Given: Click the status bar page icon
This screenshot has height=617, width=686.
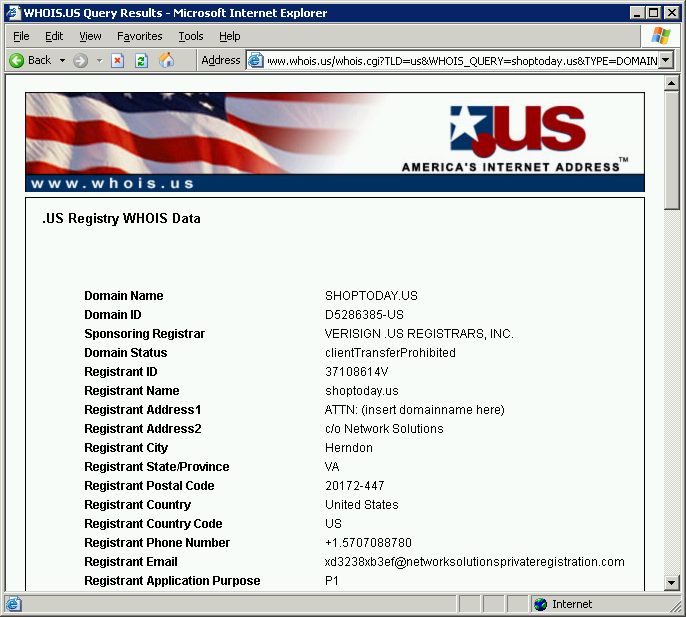Looking at the screenshot, I should 13,604.
